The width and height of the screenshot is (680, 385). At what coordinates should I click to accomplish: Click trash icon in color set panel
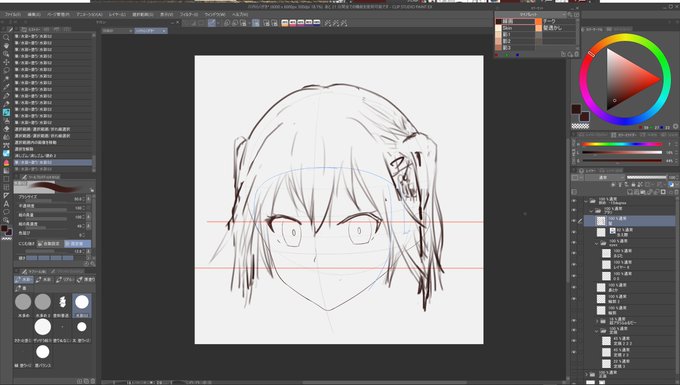[576, 54]
